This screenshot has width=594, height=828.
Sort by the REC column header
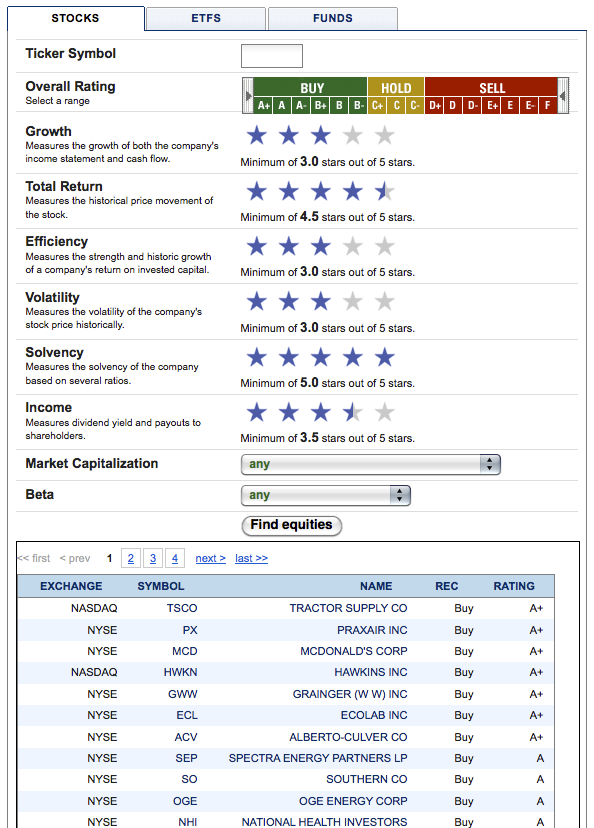(447, 586)
